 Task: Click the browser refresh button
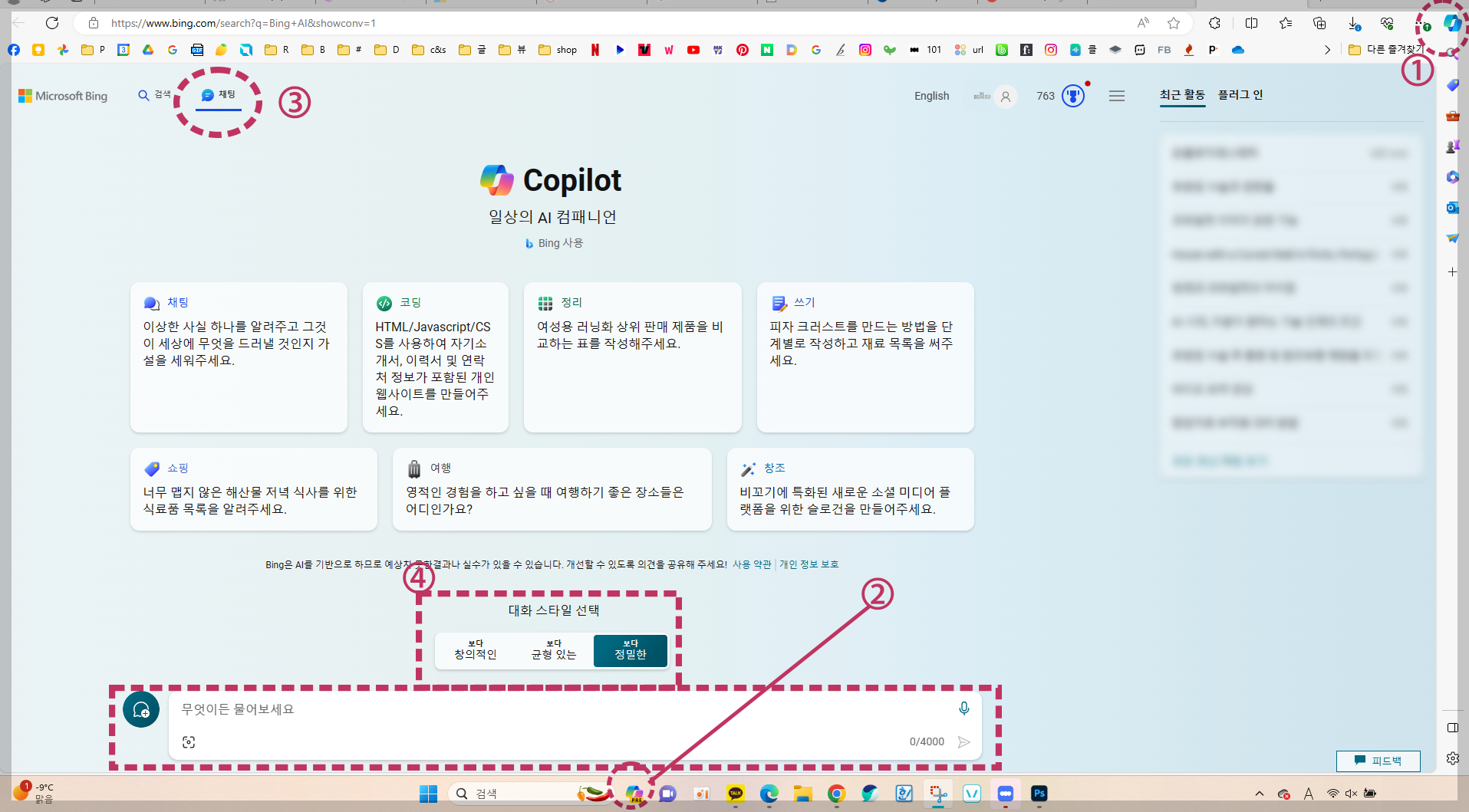click(52, 23)
